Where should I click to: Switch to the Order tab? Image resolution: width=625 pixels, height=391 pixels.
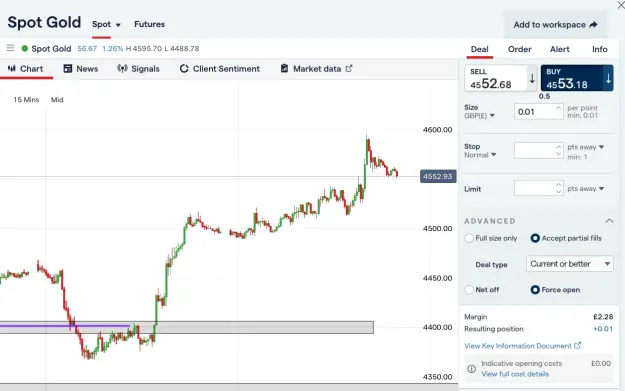[519, 49]
